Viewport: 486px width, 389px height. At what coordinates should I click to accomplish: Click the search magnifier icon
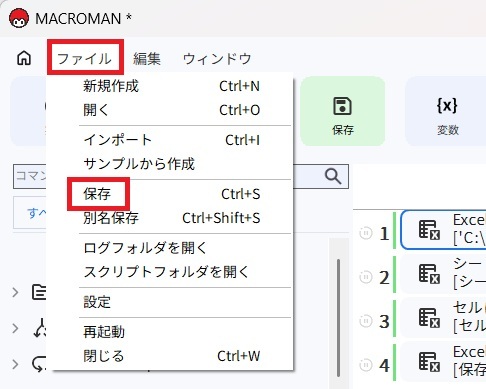(x=333, y=176)
